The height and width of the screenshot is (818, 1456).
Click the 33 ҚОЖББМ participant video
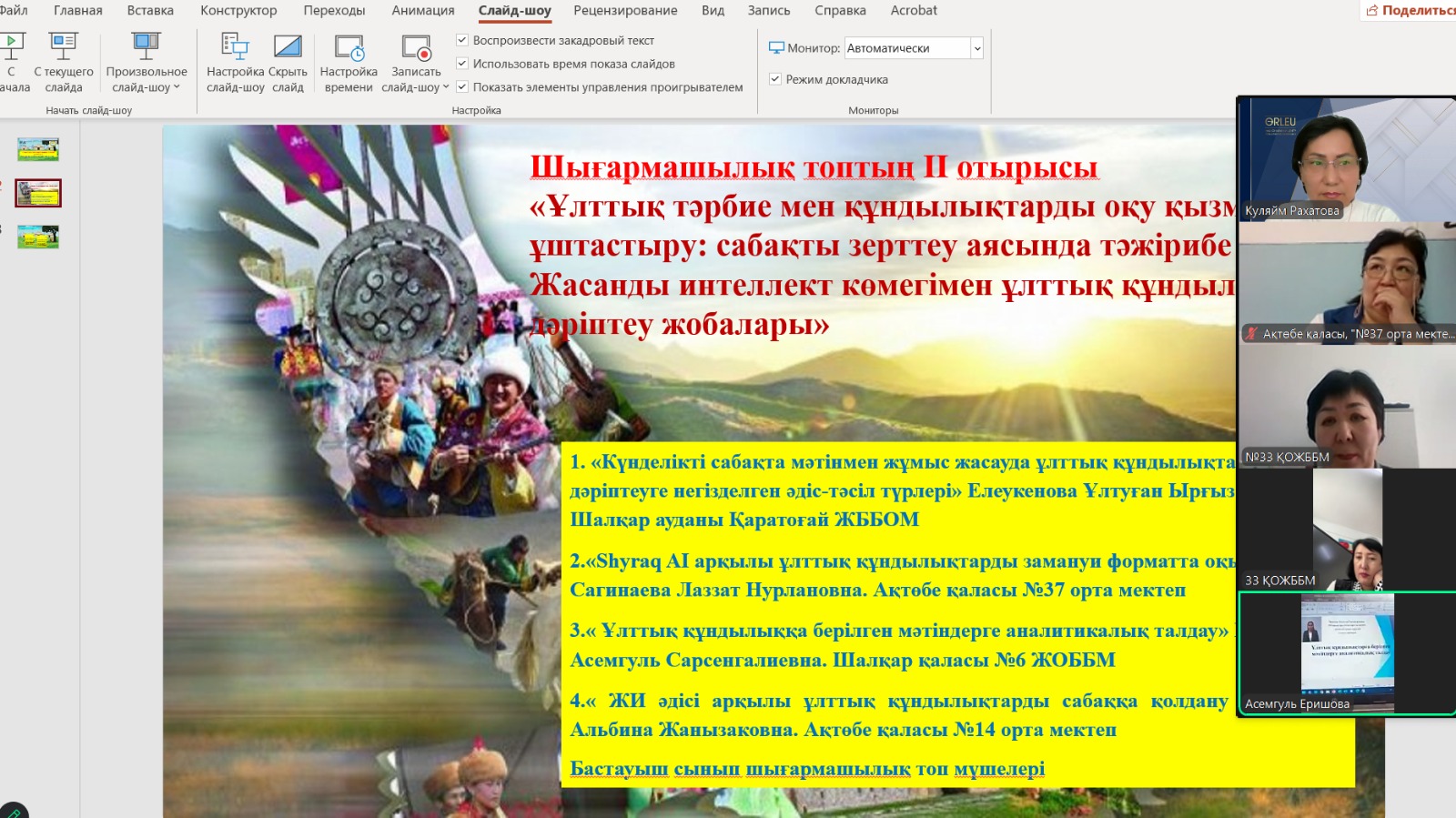[x=1347, y=530]
